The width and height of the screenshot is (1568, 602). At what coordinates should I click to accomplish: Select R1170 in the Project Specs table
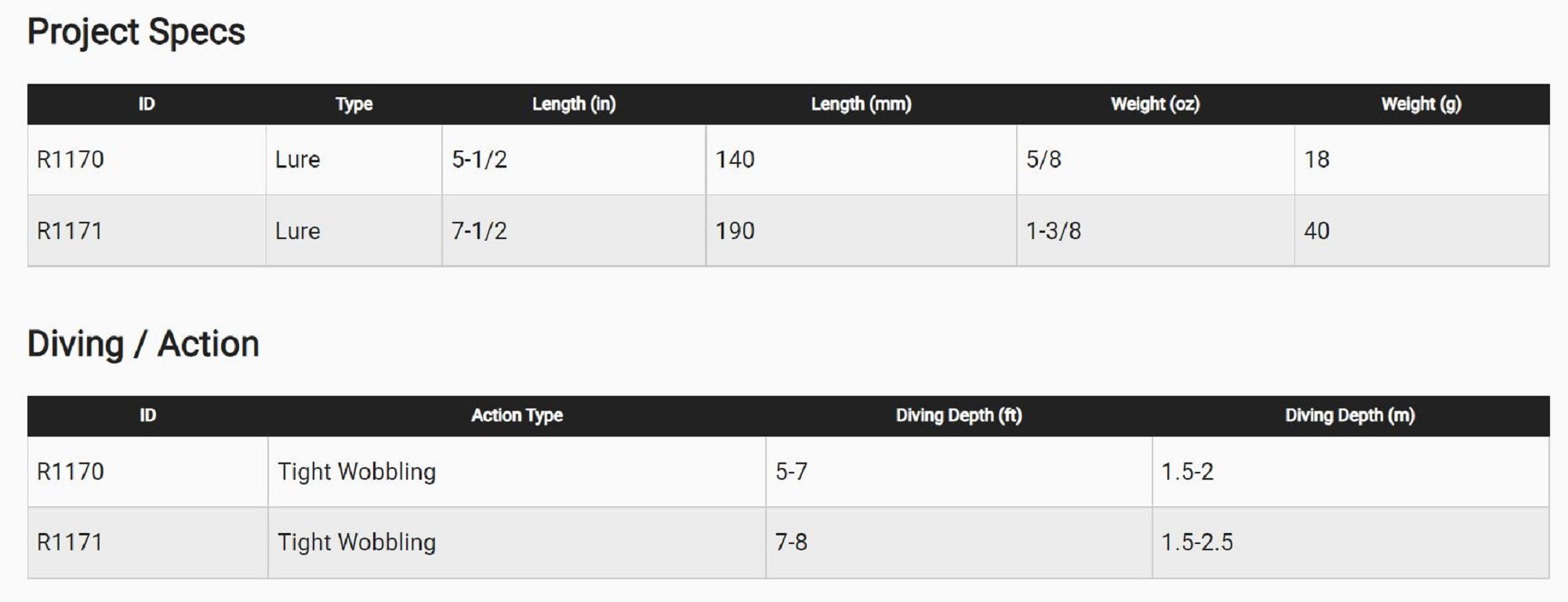pyautogui.click(x=71, y=160)
